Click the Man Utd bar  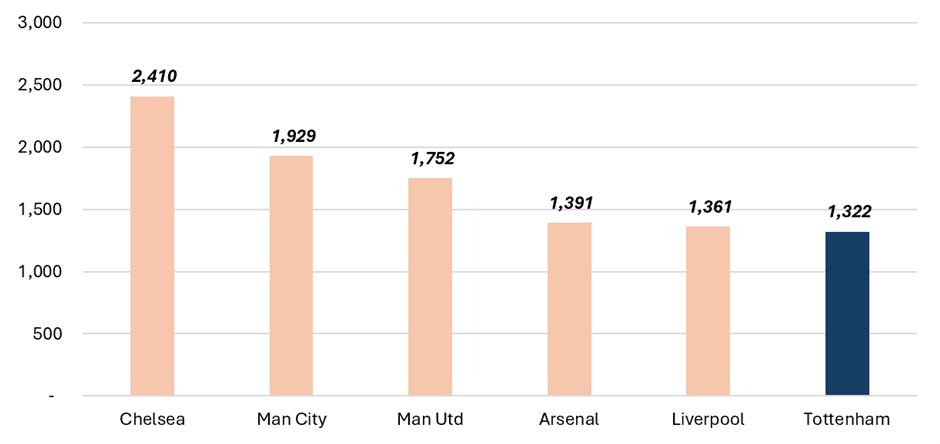point(430,286)
